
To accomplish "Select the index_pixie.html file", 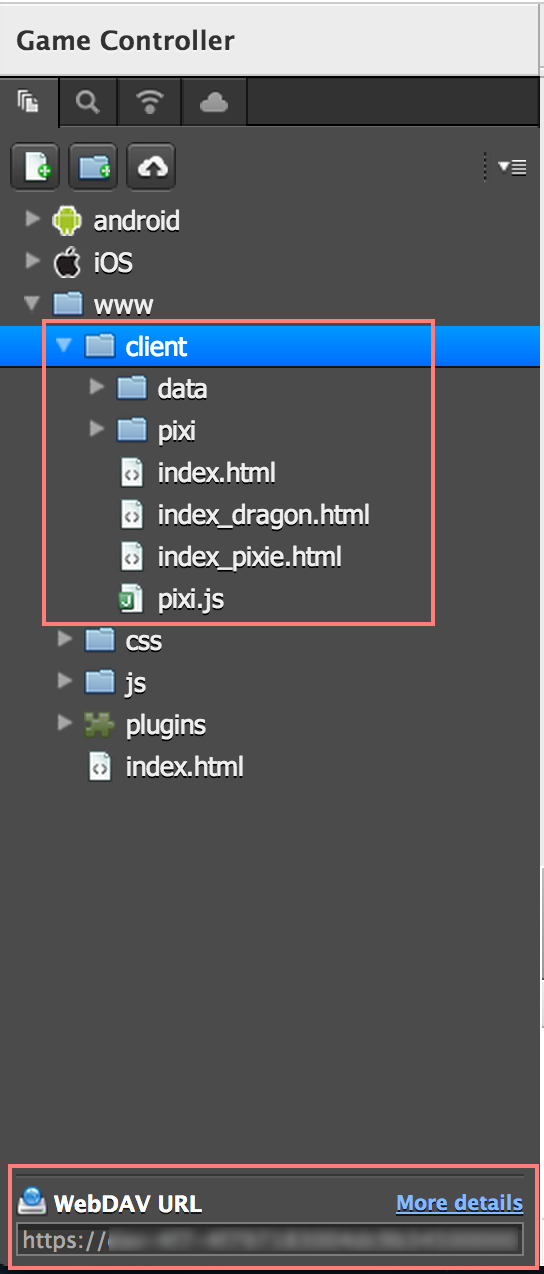I will point(249,556).
